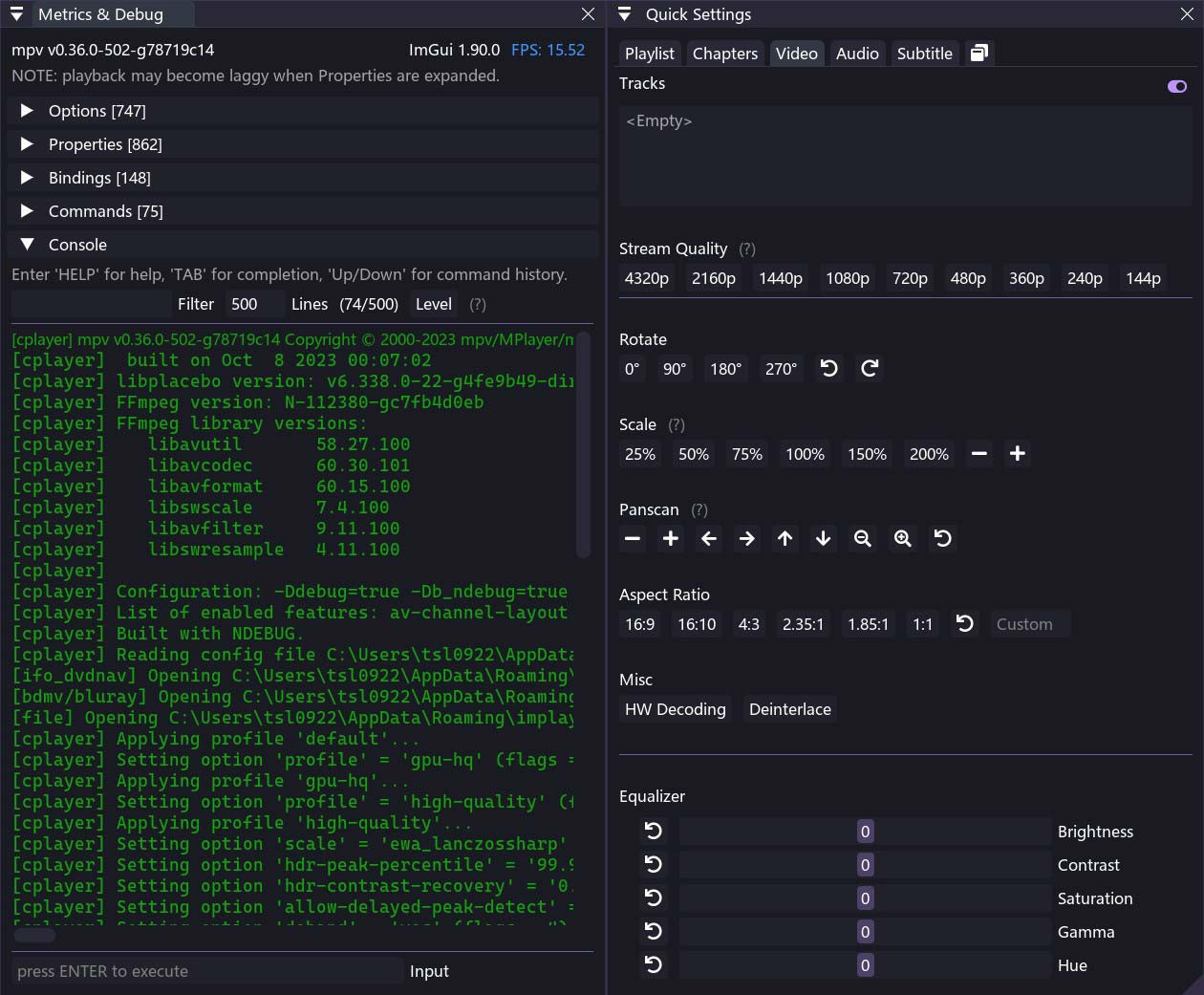The image size is (1204, 995).
Task: Increase scale with the plus icon
Action: [1017, 454]
